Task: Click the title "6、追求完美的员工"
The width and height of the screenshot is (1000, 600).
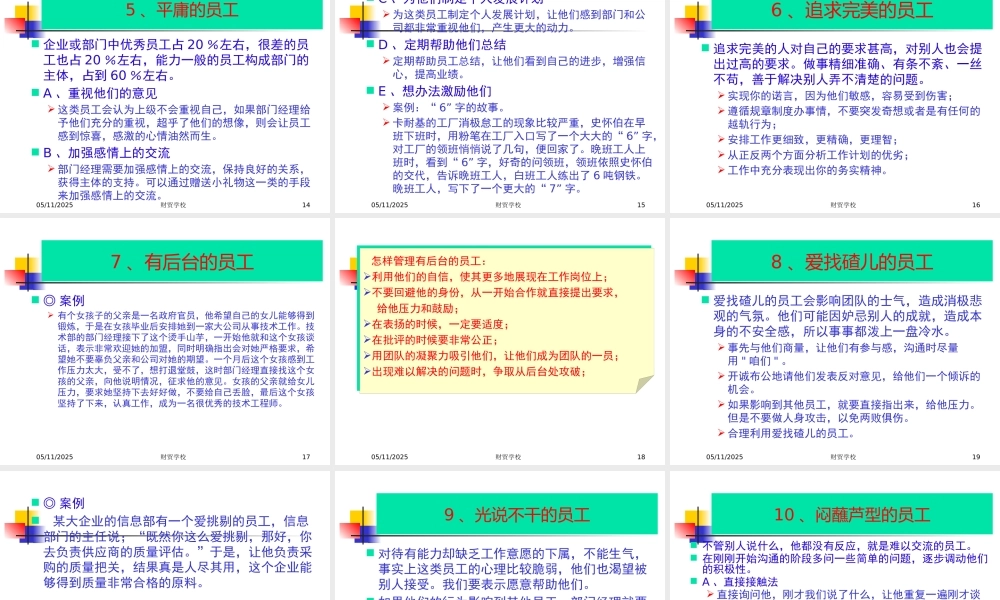Action: 852,10
